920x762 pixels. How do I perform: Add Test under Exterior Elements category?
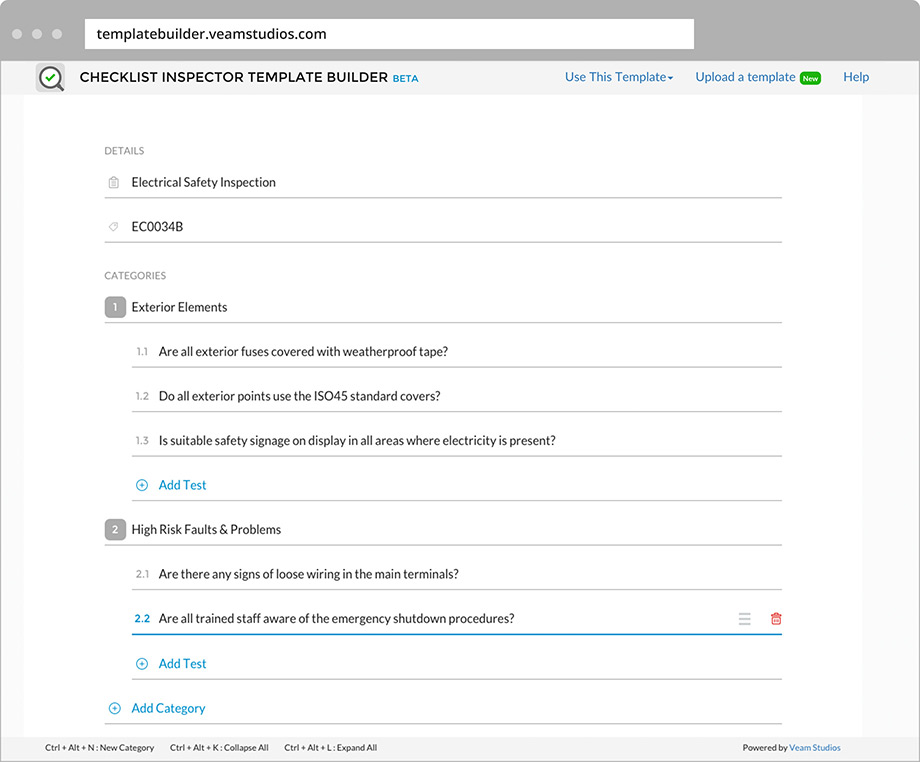182,485
